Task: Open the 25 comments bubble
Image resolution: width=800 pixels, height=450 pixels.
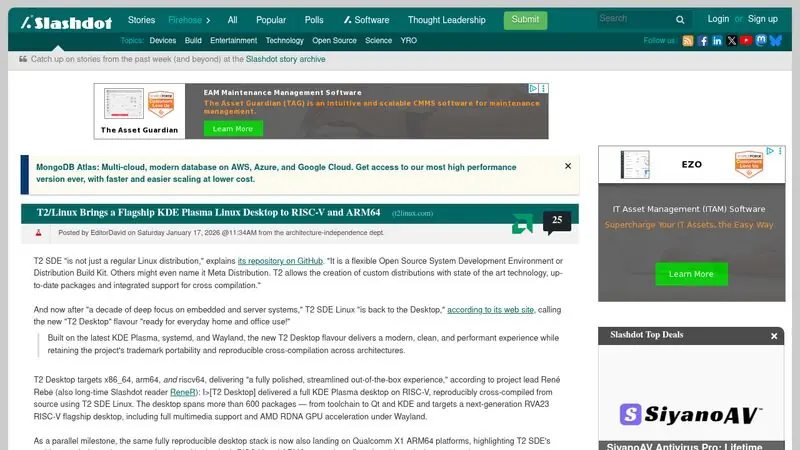Action: coord(557,221)
